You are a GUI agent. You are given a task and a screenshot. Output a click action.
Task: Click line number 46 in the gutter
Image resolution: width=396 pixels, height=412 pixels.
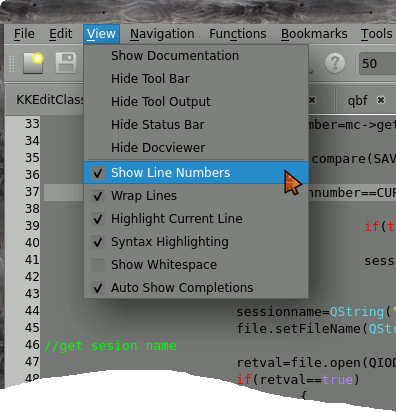pos(32,345)
